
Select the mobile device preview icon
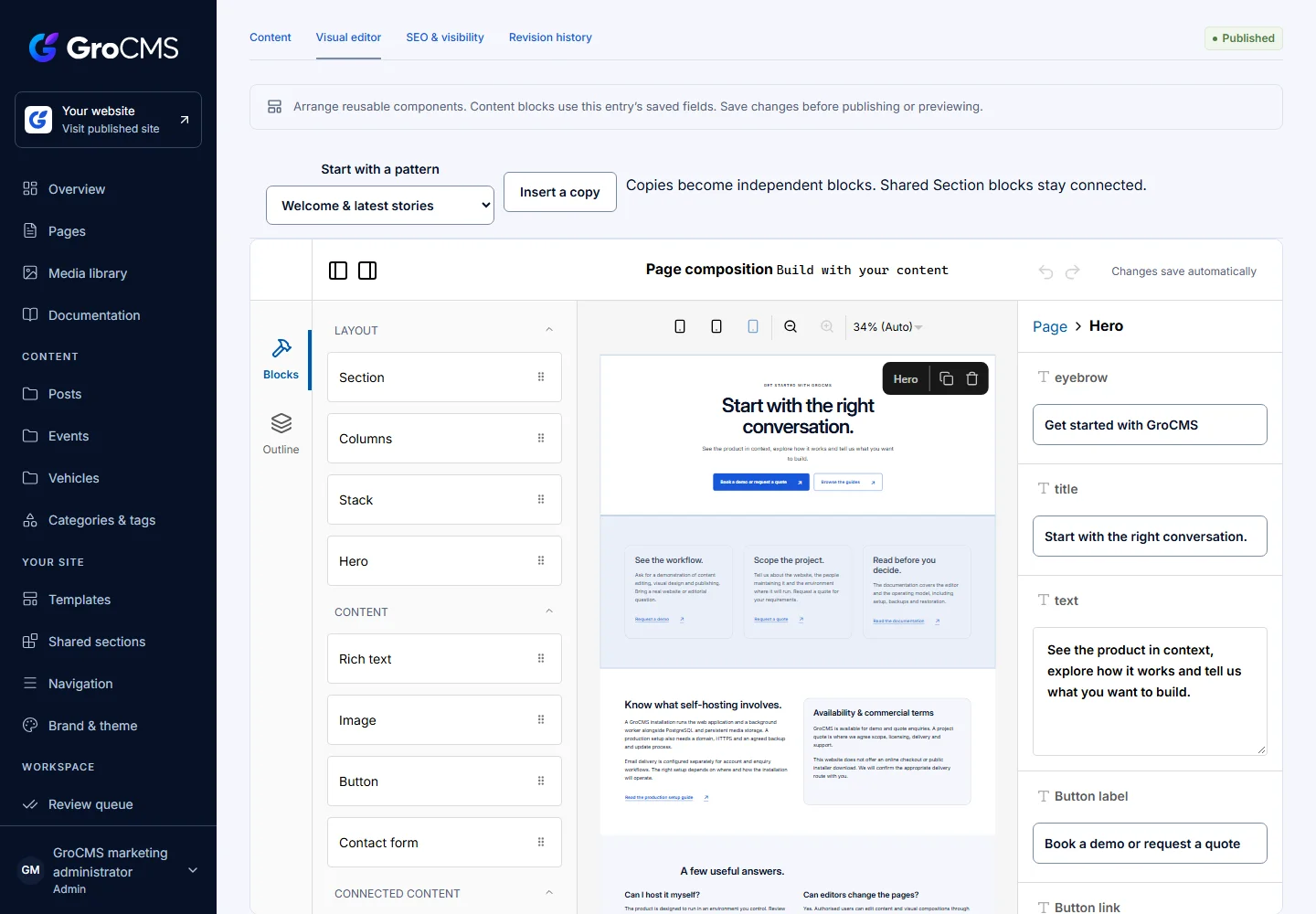(x=680, y=326)
